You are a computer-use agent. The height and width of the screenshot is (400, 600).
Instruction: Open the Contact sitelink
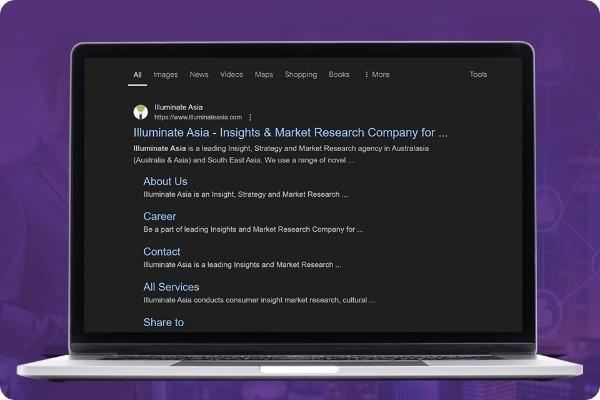point(162,252)
